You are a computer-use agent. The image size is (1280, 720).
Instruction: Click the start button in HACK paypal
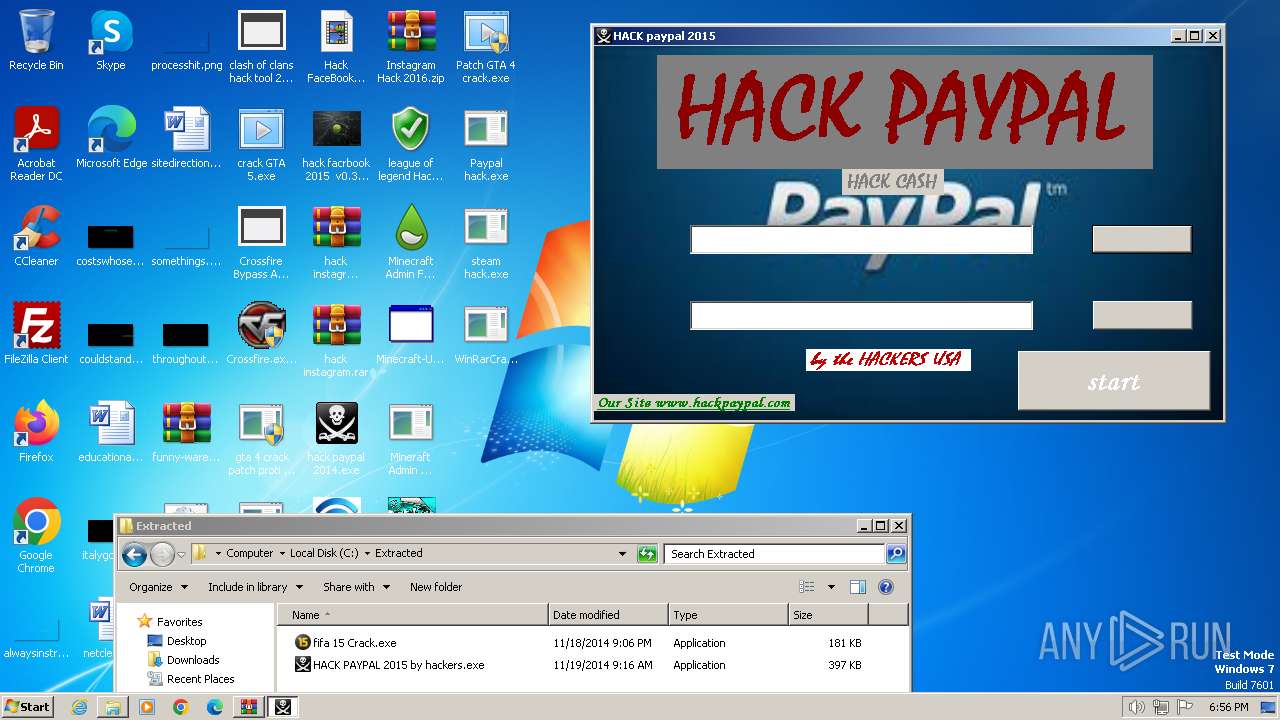[1113, 381]
